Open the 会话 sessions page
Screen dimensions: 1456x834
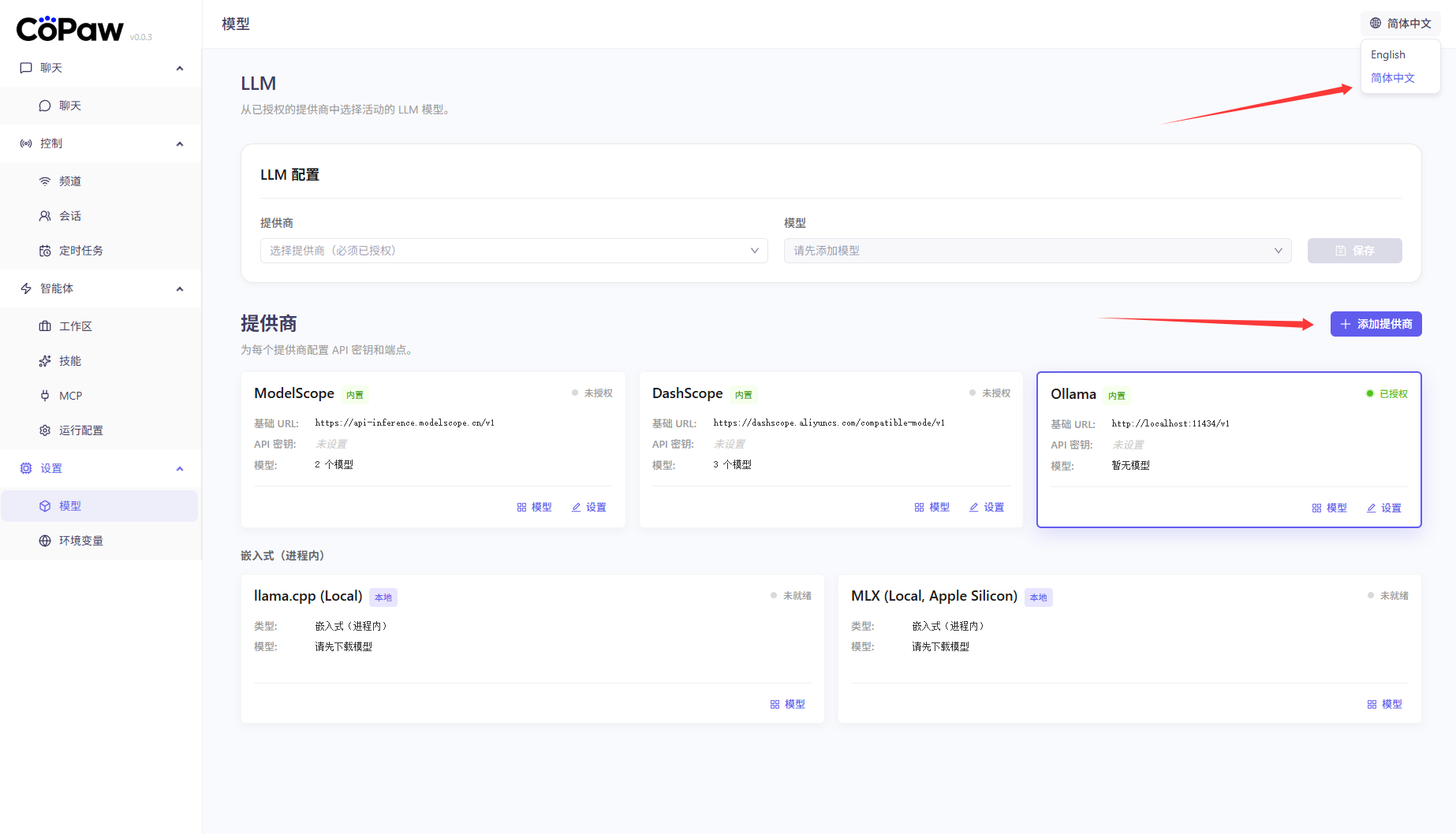point(70,216)
